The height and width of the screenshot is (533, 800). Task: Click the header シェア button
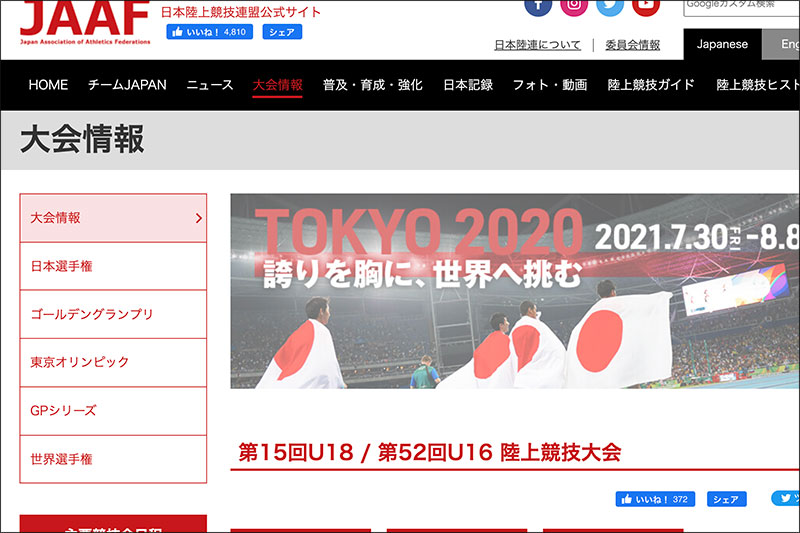coord(282,32)
